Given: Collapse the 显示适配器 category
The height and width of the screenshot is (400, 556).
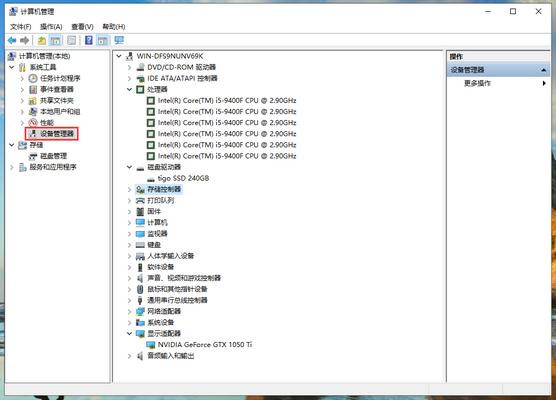Looking at the screenshot, I should click(x=129, y=333).
